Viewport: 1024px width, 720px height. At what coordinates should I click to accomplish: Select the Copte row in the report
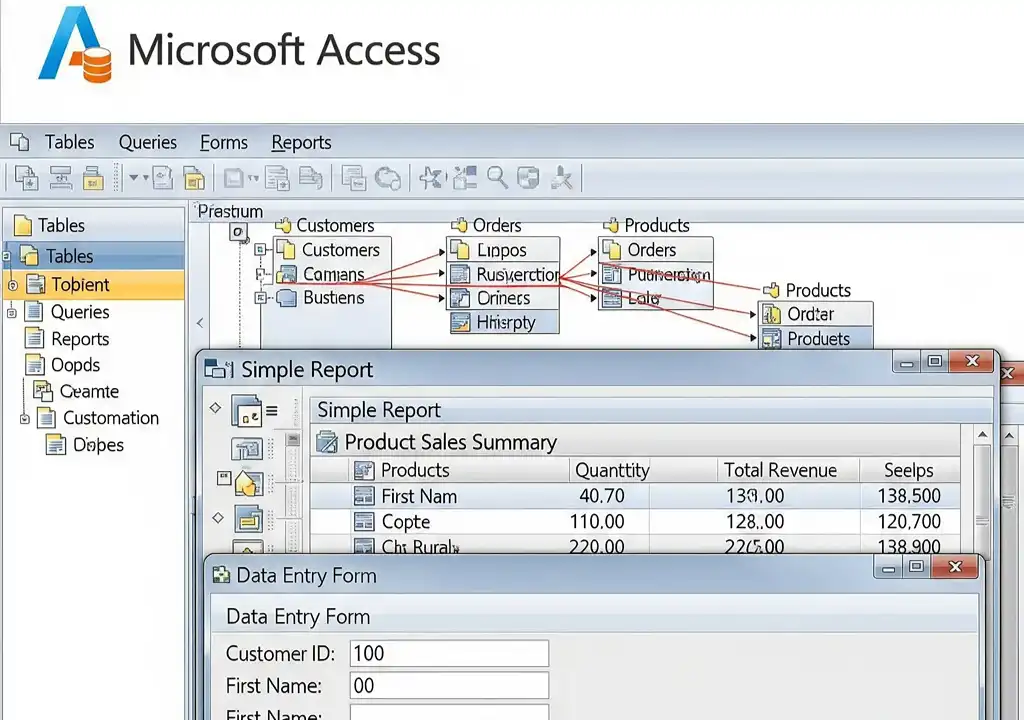coord(635,521)
